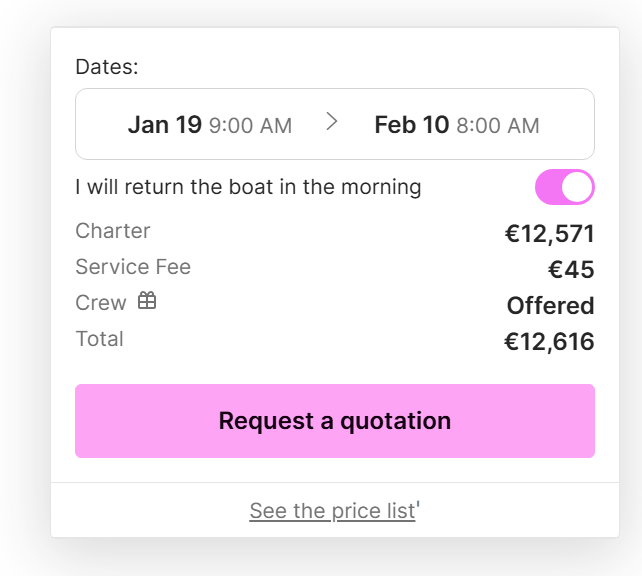Click the €12,571 charter price
This screenshot has width=642, height=576.
[549, 234]
